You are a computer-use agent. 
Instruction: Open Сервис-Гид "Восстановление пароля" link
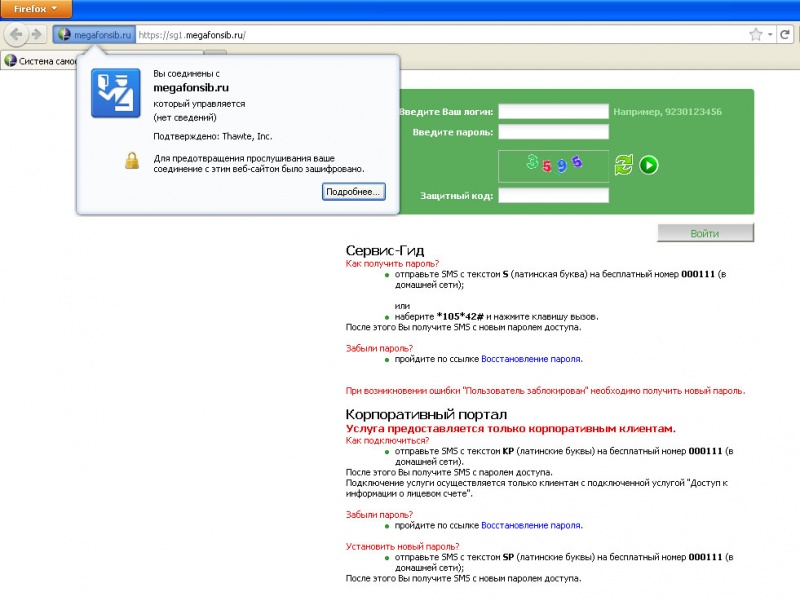point(531,358)
